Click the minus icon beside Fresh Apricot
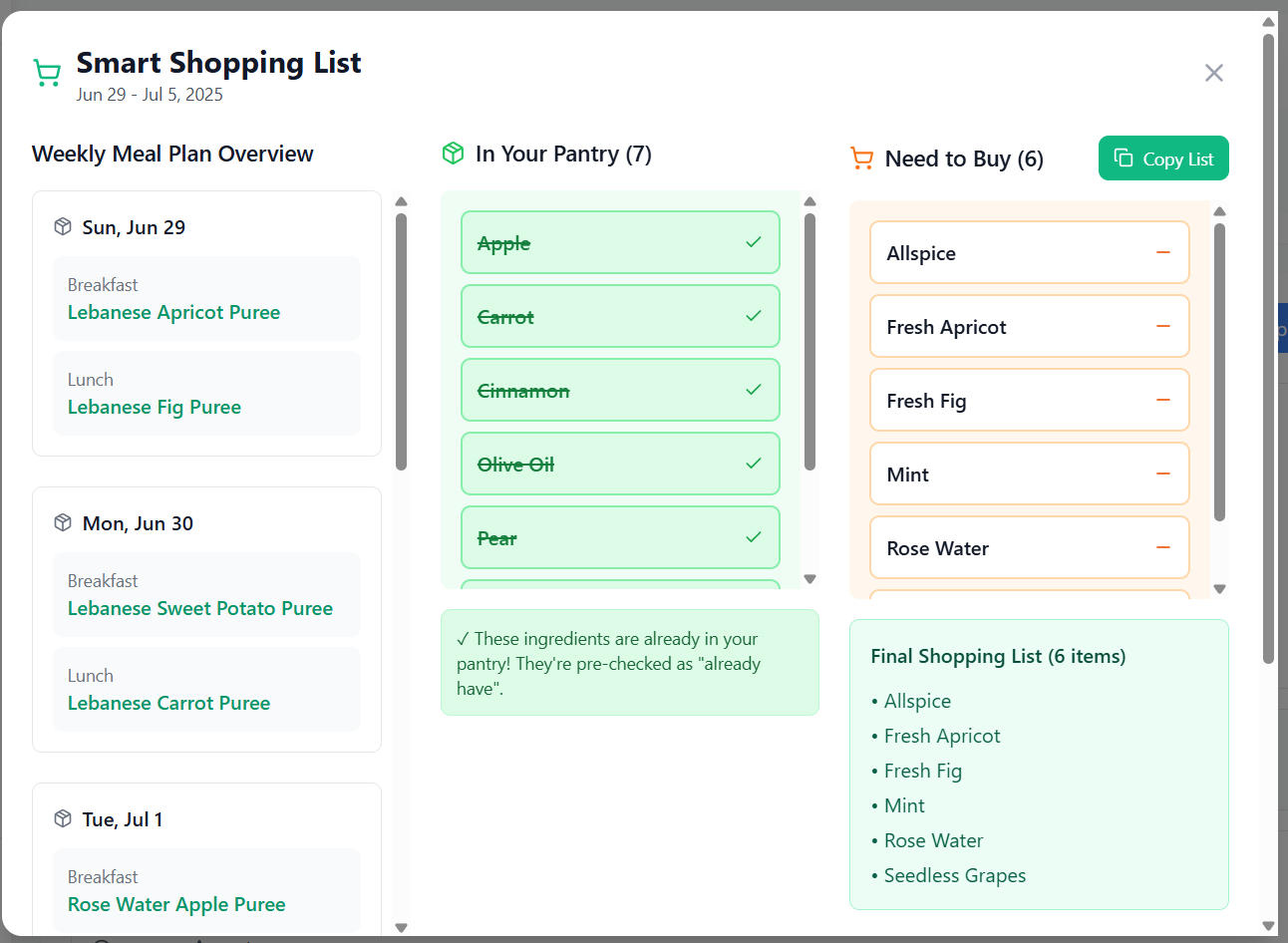This screenshot has height=943, width=1288. pyautogui.click(x=1162, y=326)
